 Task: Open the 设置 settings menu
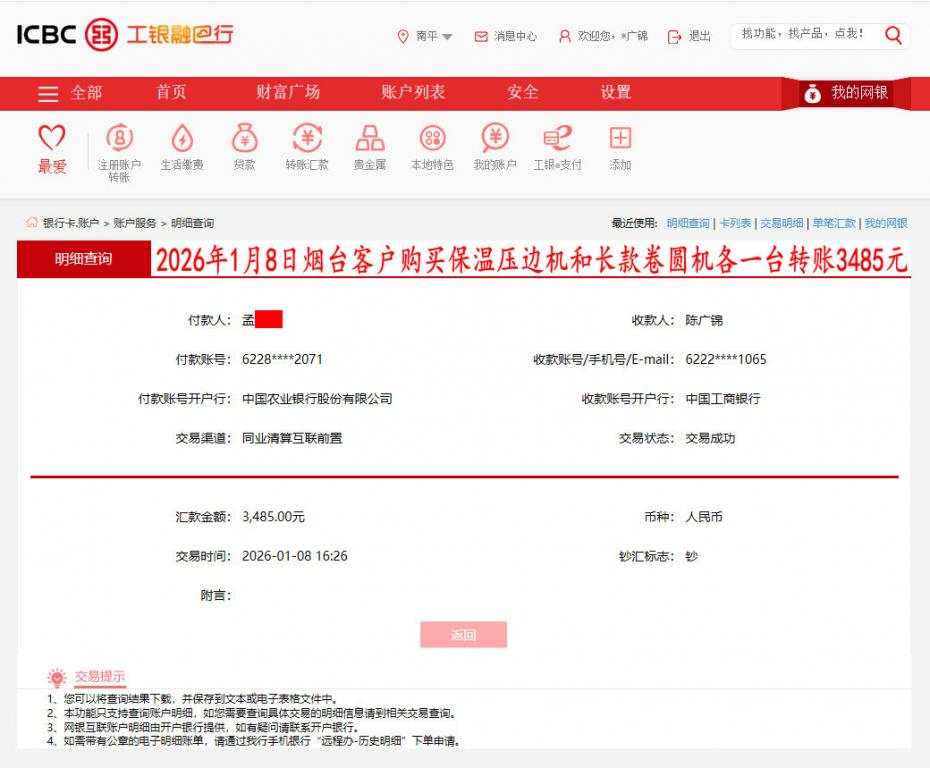(615, 91)
